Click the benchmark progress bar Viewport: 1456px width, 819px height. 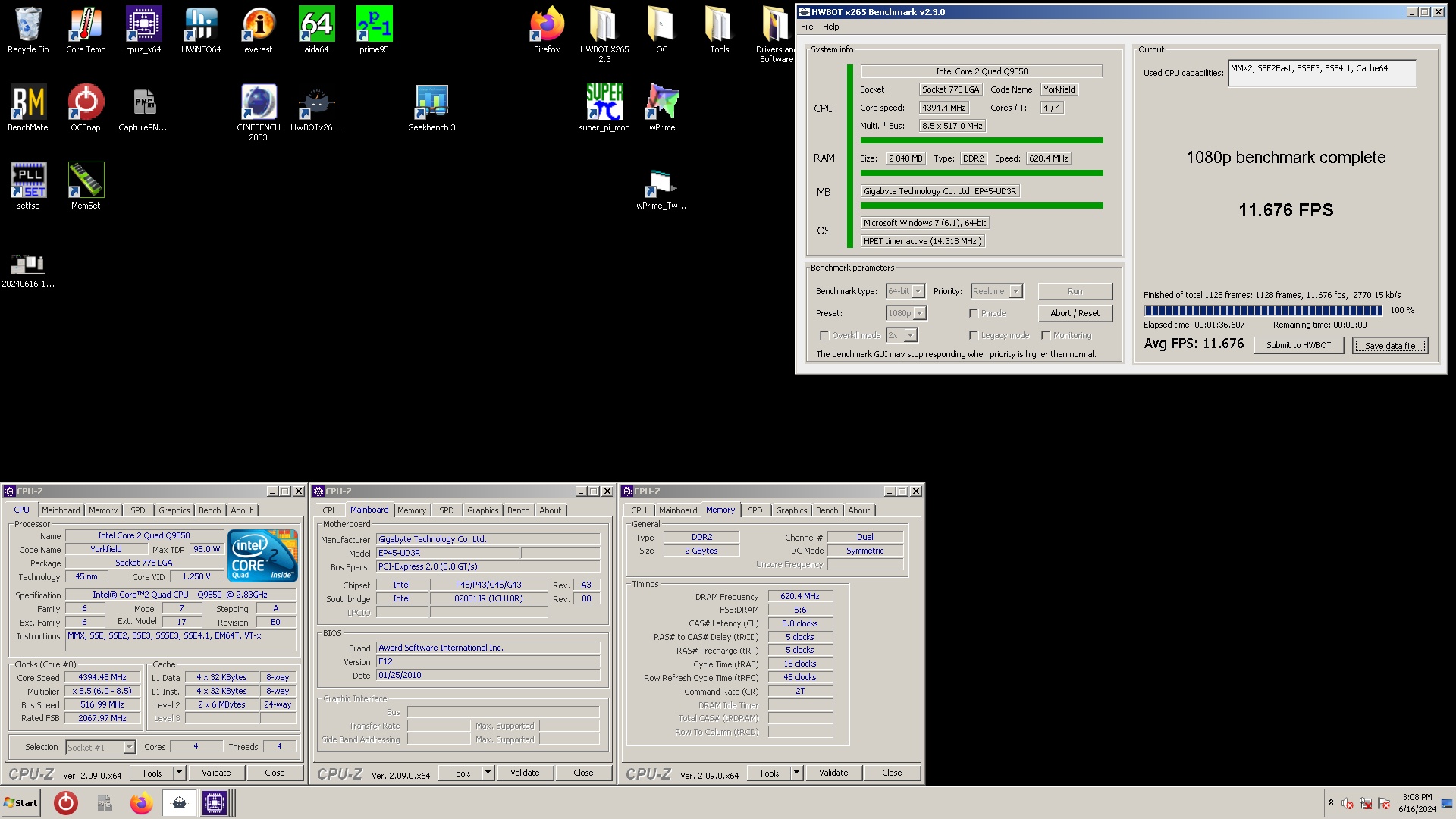[x=1263, y=311]
